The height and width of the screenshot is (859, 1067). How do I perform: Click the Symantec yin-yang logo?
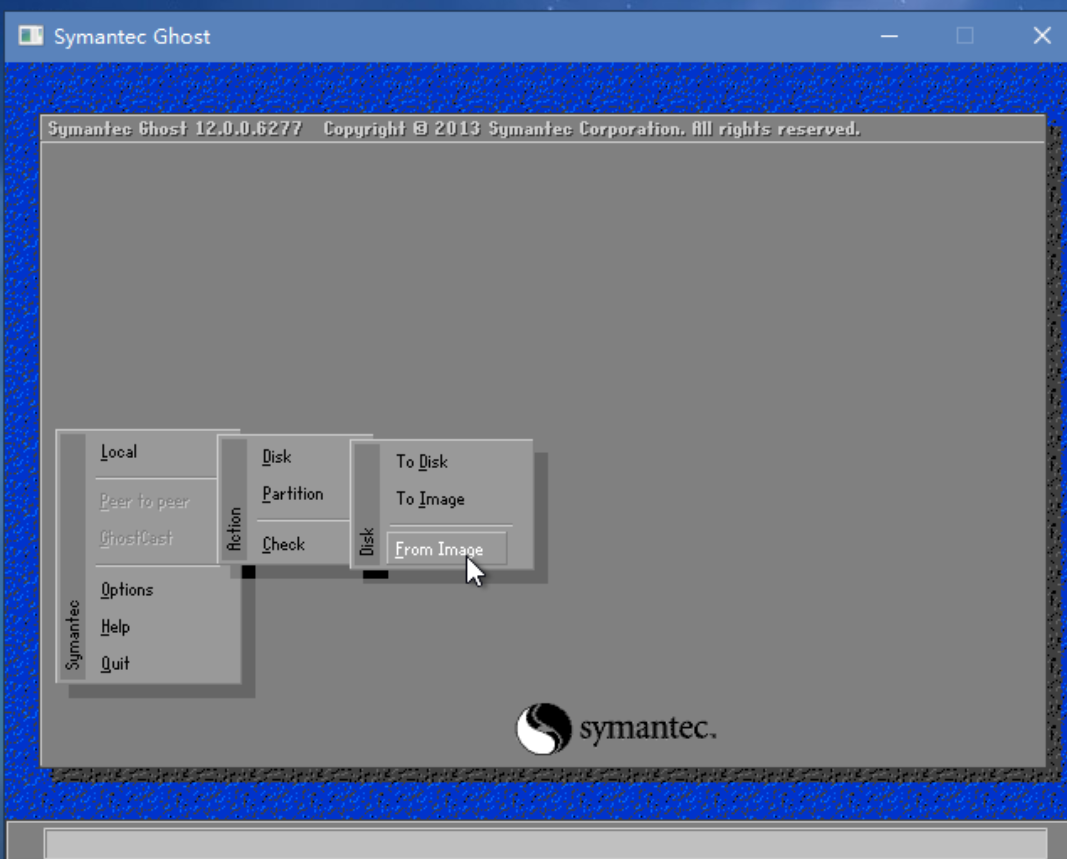click(544, 728)
